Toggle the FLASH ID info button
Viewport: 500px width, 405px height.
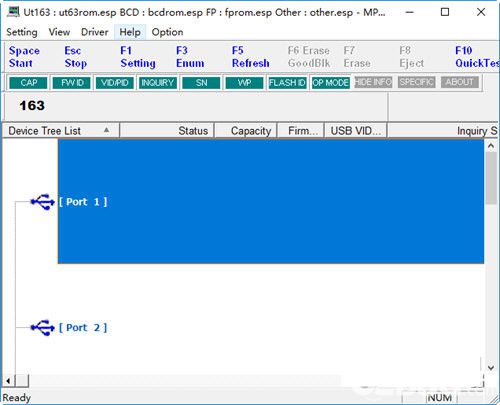point(287,83)
